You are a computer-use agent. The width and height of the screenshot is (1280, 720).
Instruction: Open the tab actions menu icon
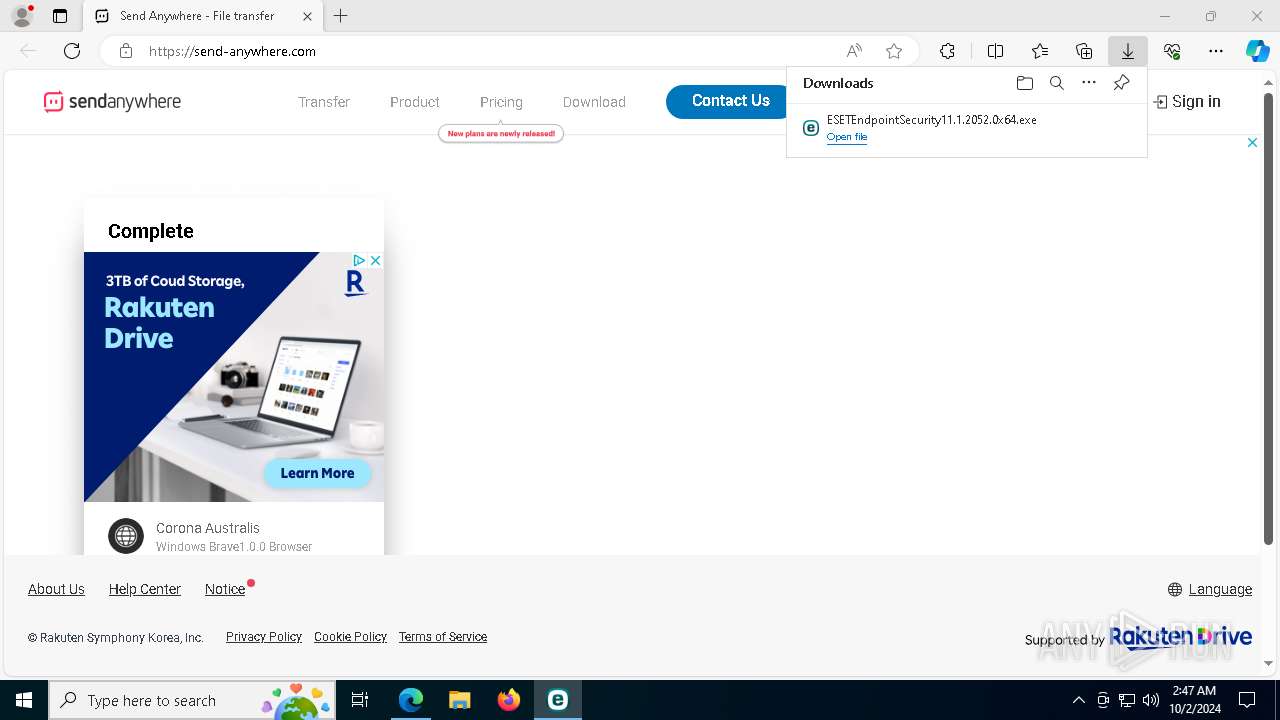60,16
